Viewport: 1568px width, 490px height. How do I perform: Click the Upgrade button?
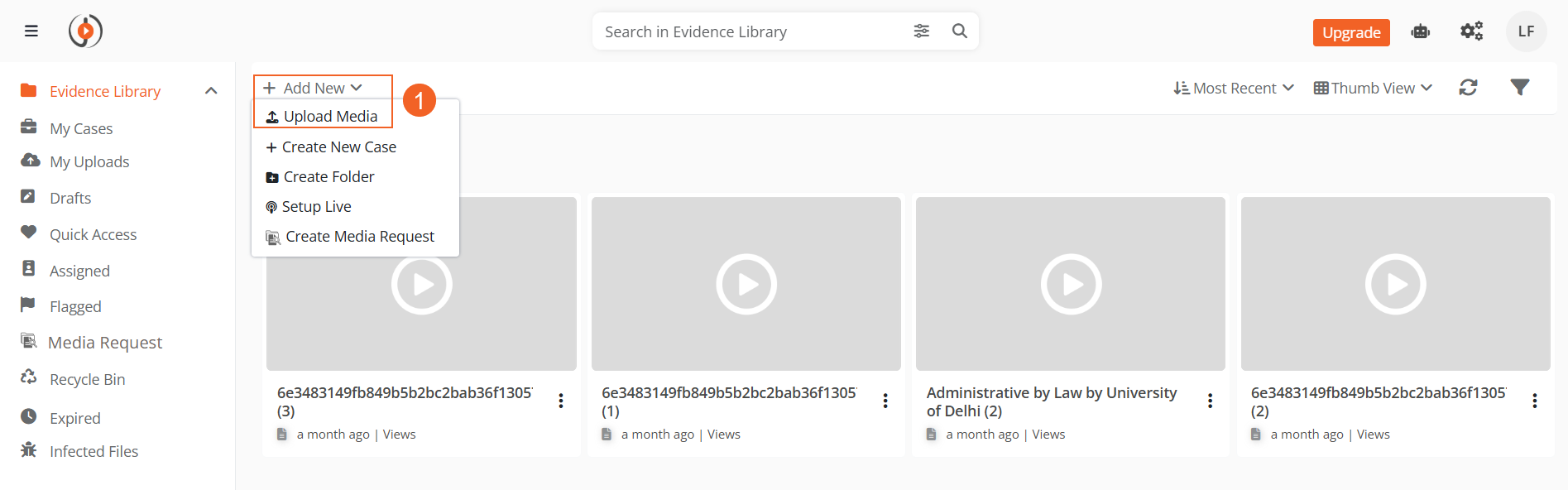pos(1351,32)
